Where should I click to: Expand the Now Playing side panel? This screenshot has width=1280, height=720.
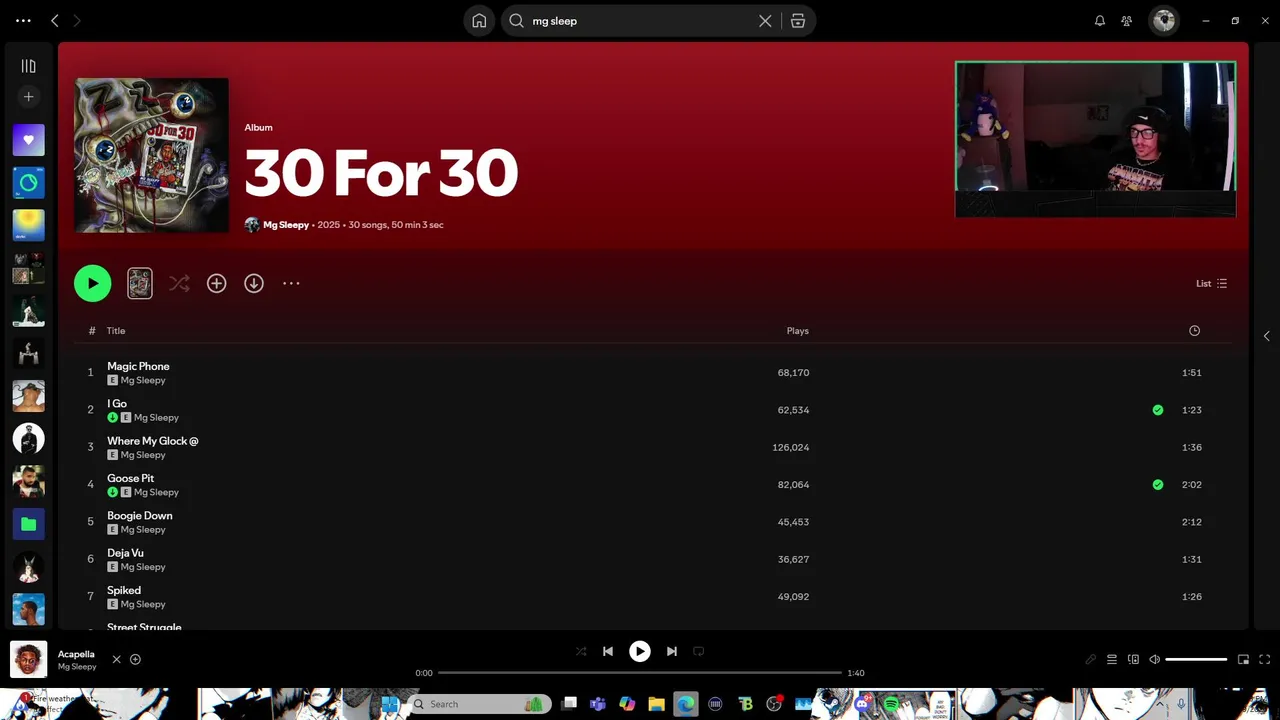[1266, 336]
